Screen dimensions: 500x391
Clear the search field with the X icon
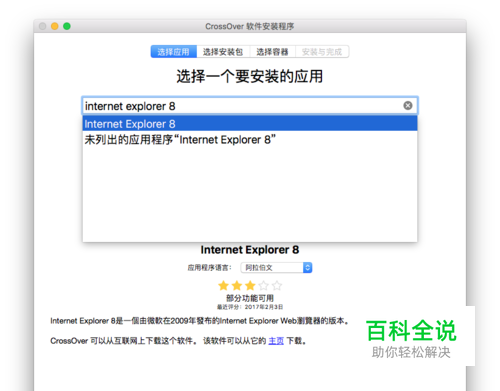tap(408, 106)
